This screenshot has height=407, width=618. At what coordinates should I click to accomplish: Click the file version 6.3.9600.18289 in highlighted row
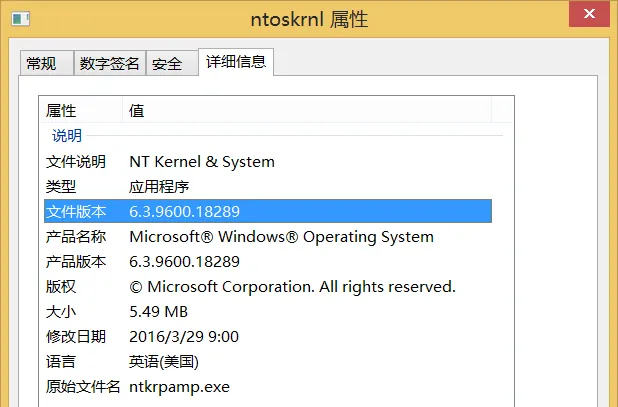tap(184, 212)
